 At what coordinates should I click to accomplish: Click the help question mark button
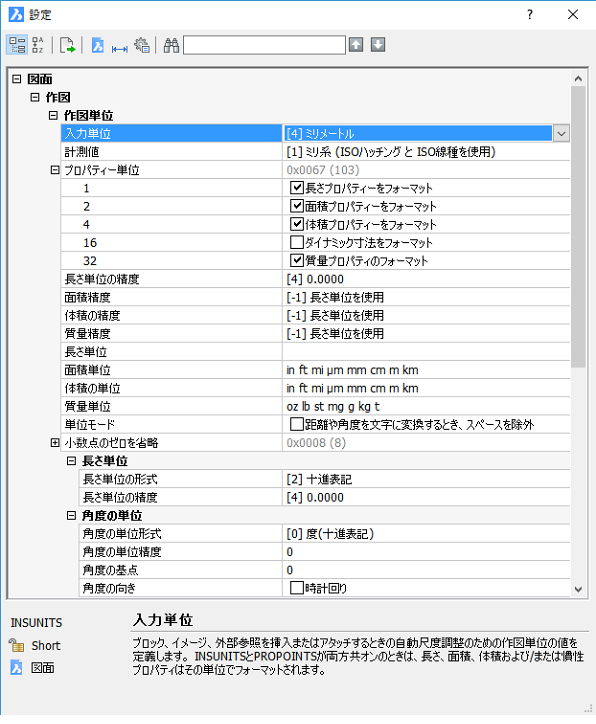[530, 15]
